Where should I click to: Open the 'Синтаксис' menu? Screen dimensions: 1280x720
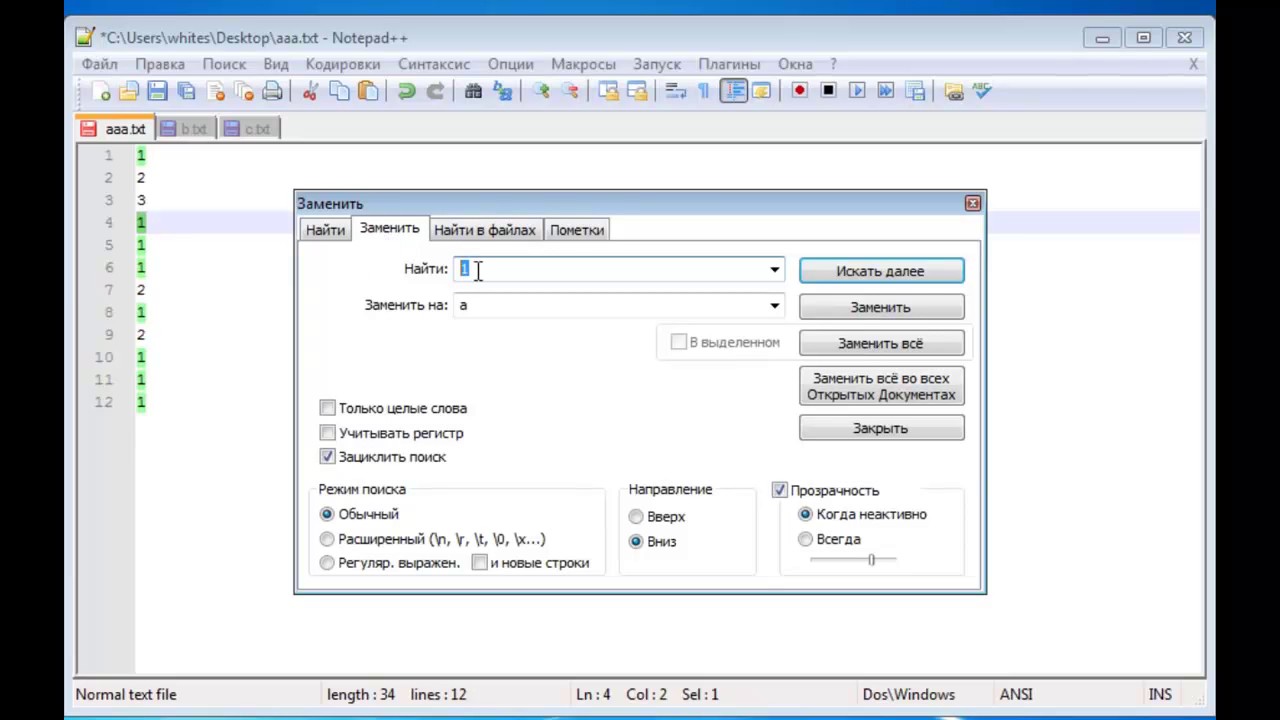coord(434,64)
